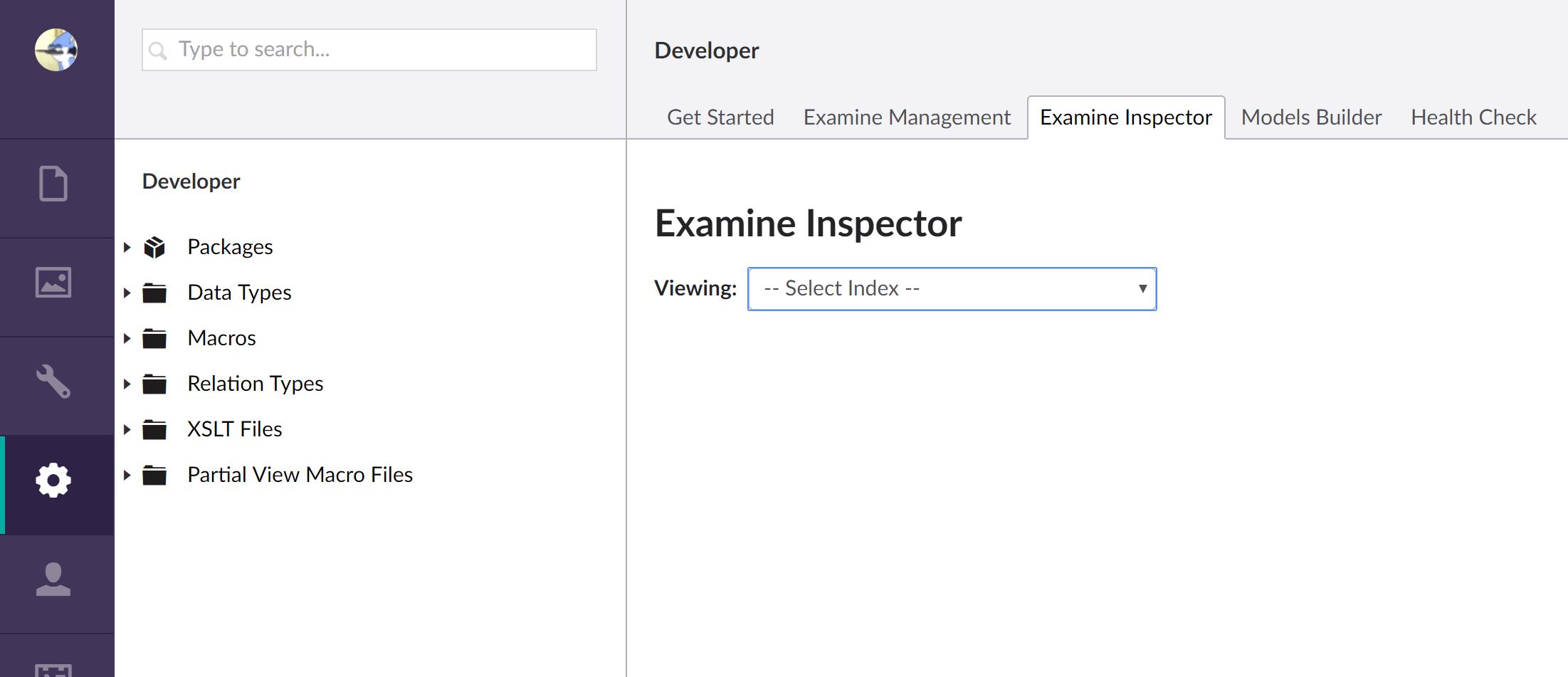
Task: Switch to the Examine Management tab
Action: pyautogui.click(x=907, y=117)
